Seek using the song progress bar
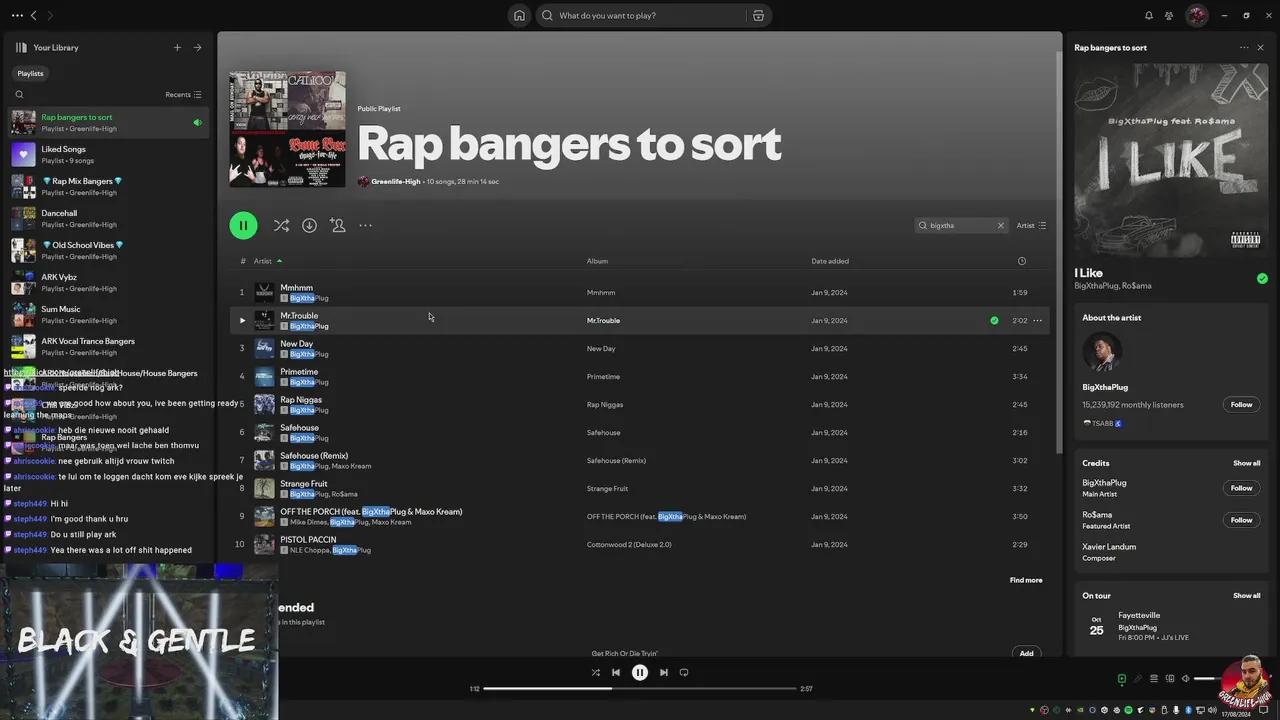This screenshot has width=1280, height=720. click(x=640, y=688)
